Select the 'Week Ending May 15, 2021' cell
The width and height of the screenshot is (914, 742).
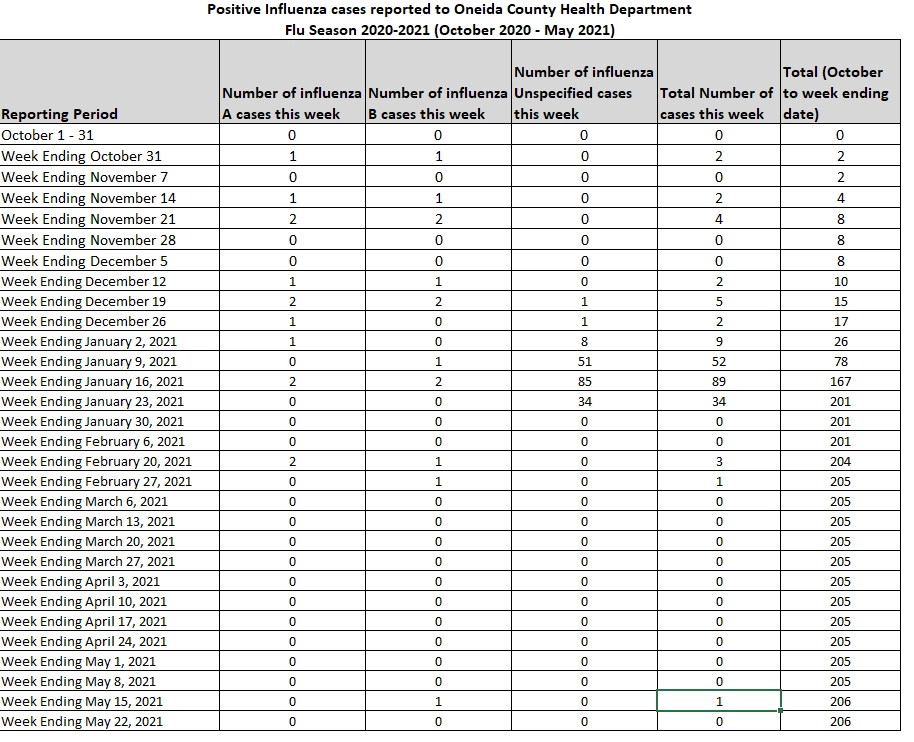[110, 701]
